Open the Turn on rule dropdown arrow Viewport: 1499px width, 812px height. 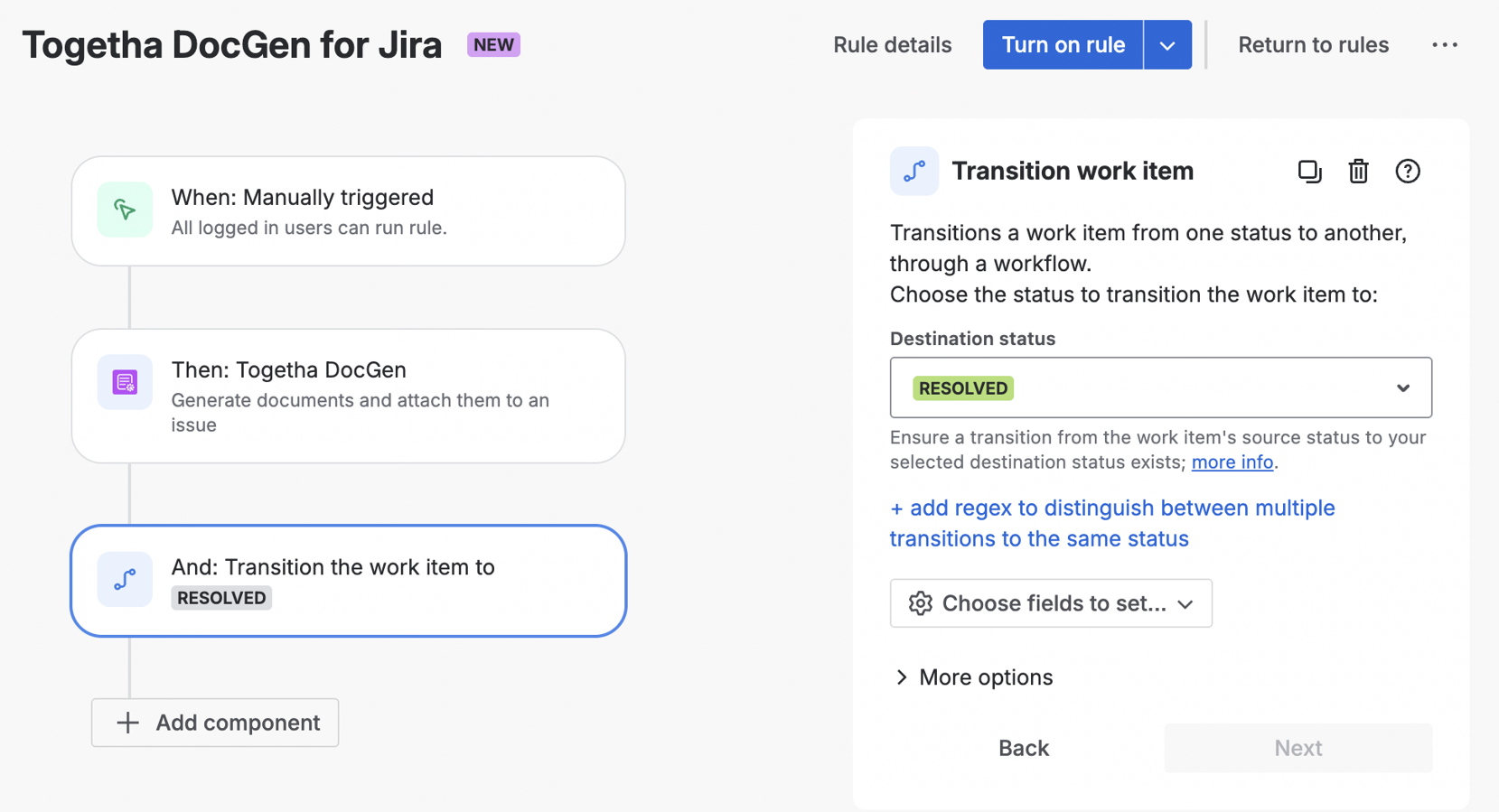(x=1167, y=44)
